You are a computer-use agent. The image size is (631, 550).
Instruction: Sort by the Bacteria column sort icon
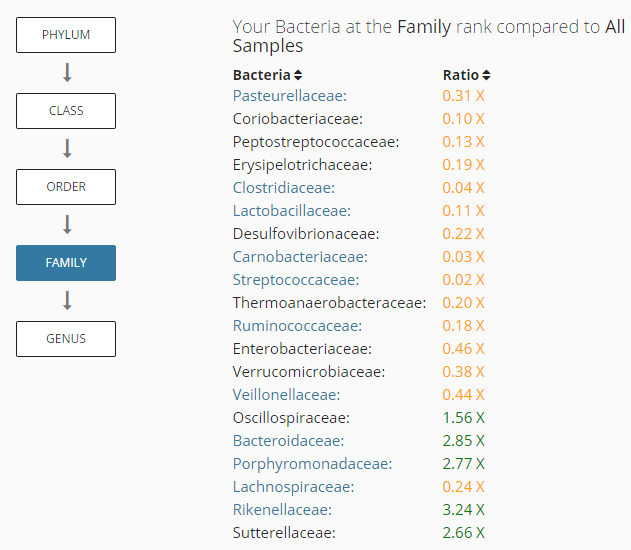[x=298, y=75]
